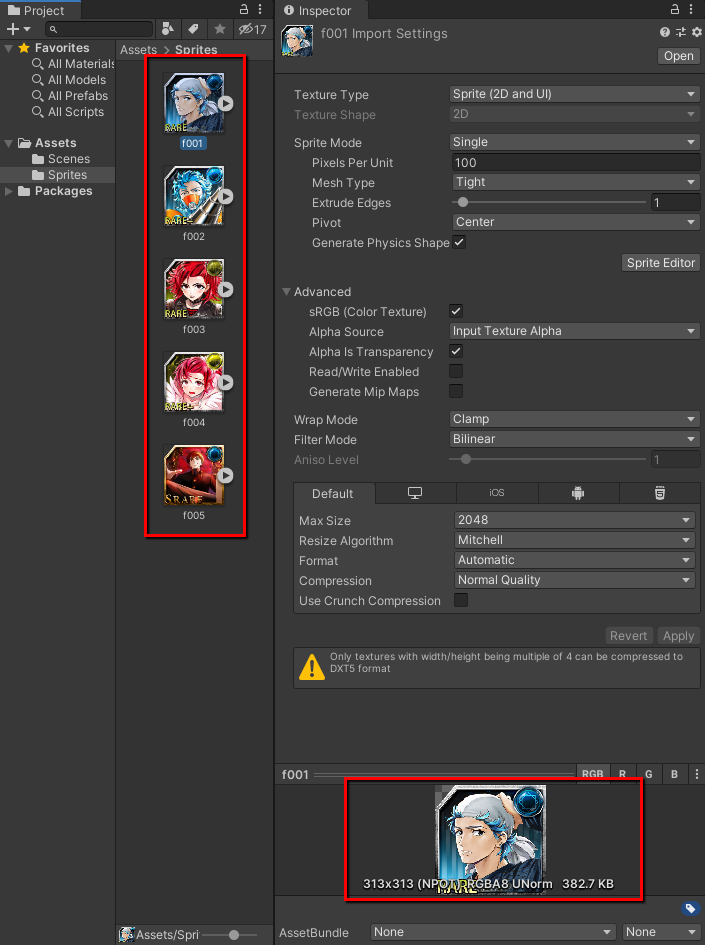The image size is (705, 945).
Task: Select the WebGL HTML5 platform tab
Action: 660,493
